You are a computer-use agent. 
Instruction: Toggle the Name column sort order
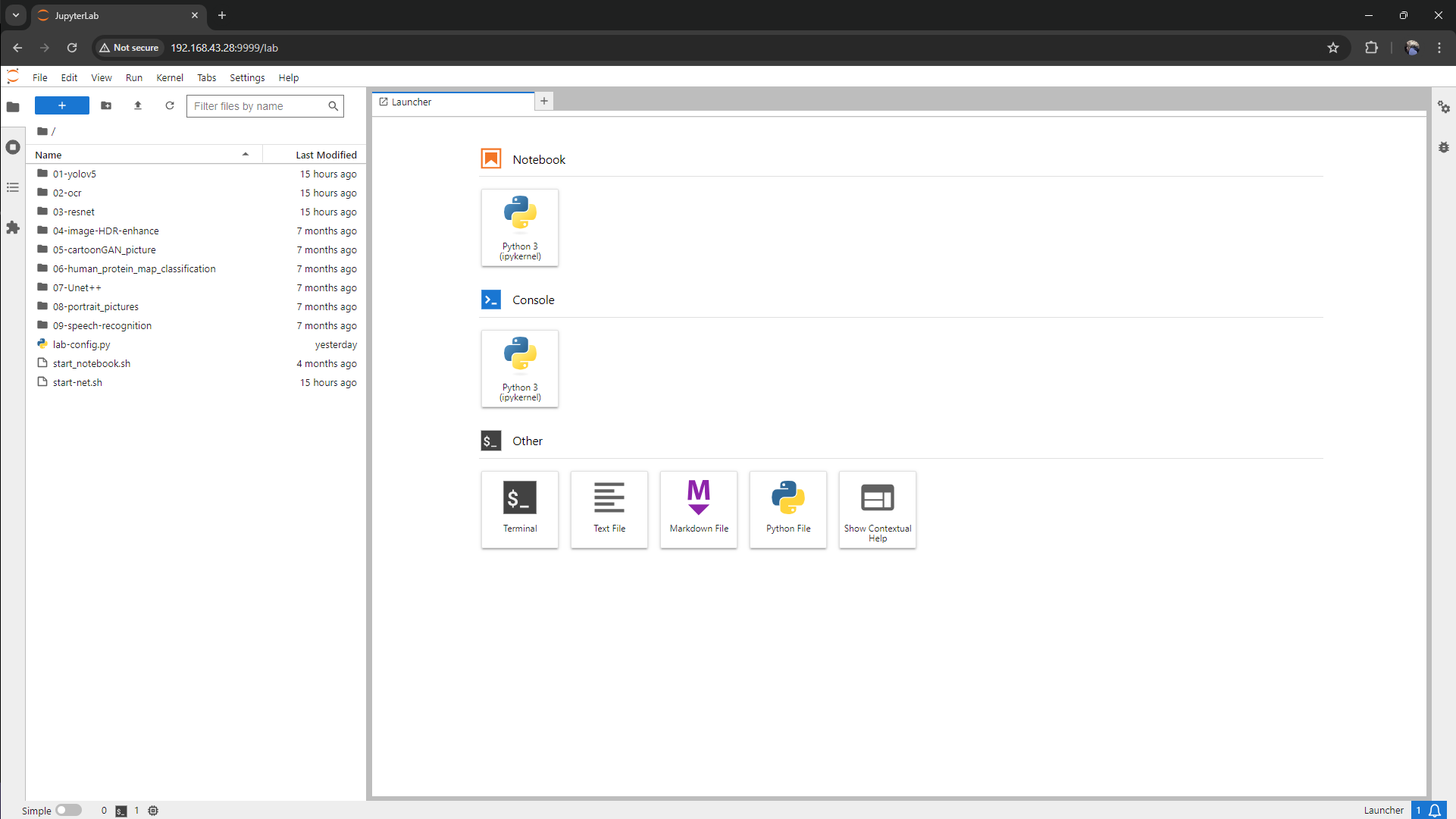[x=144, y=155]
